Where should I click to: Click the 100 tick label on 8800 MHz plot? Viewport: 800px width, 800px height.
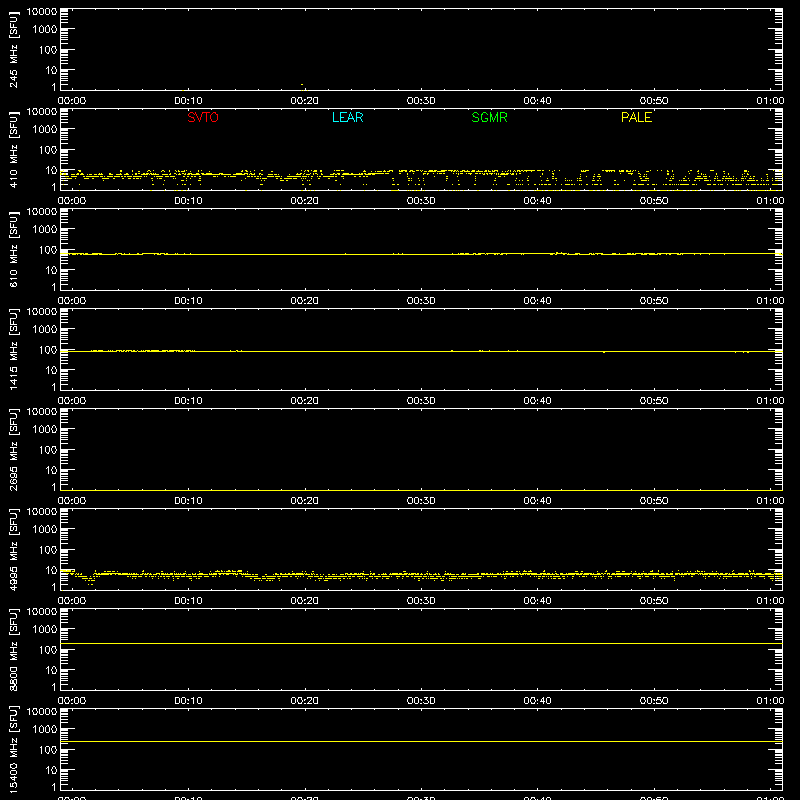(x=48, y=650)
